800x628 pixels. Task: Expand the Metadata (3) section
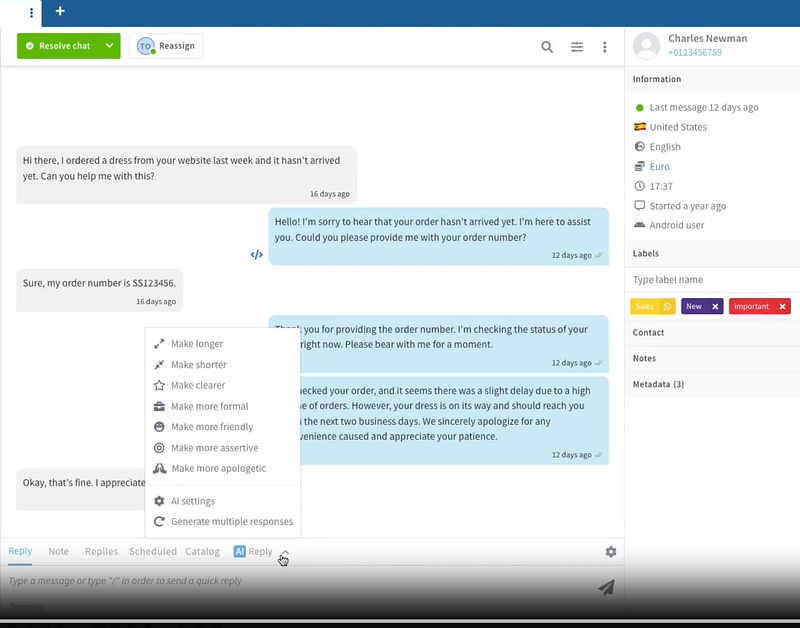click(x=658, y=384)
